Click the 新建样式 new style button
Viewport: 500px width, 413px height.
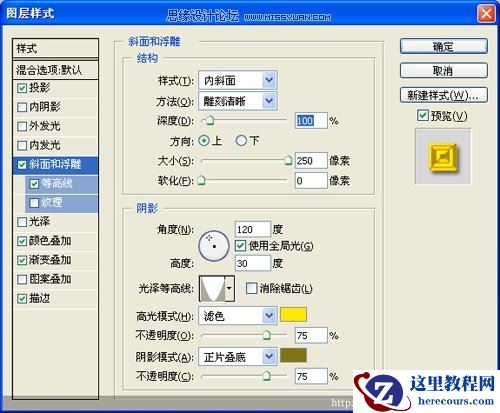click(x=444, y=95)
